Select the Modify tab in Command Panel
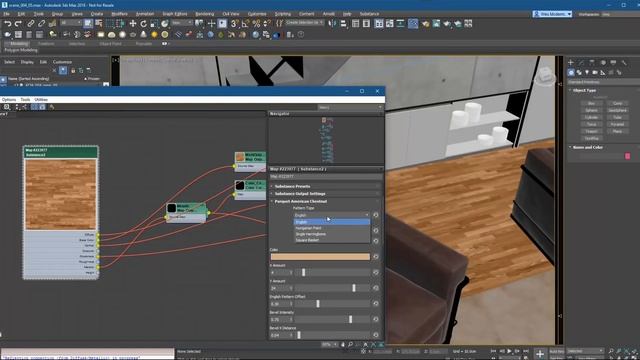The width and height of the screenshot is (640, 360). click(581, 62)
